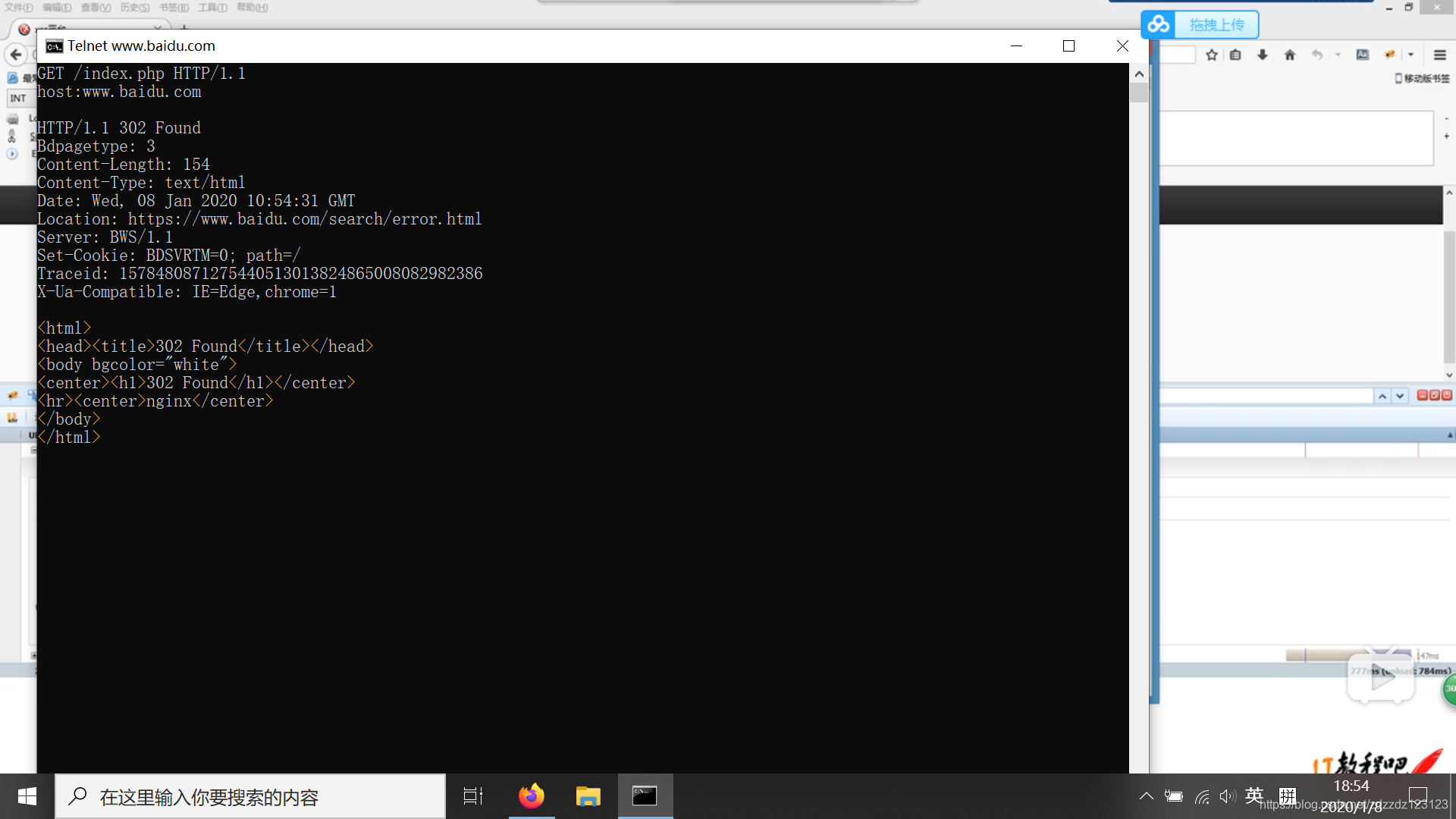Click the 拖拽上传 upload button

click(1216, 25)
